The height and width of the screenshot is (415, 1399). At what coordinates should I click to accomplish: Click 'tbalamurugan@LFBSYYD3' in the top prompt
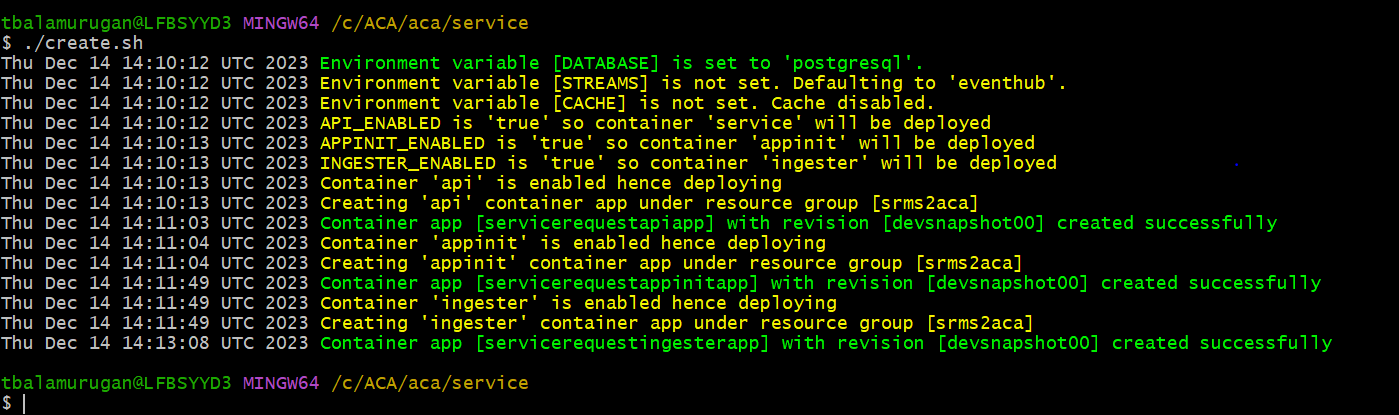116,23
